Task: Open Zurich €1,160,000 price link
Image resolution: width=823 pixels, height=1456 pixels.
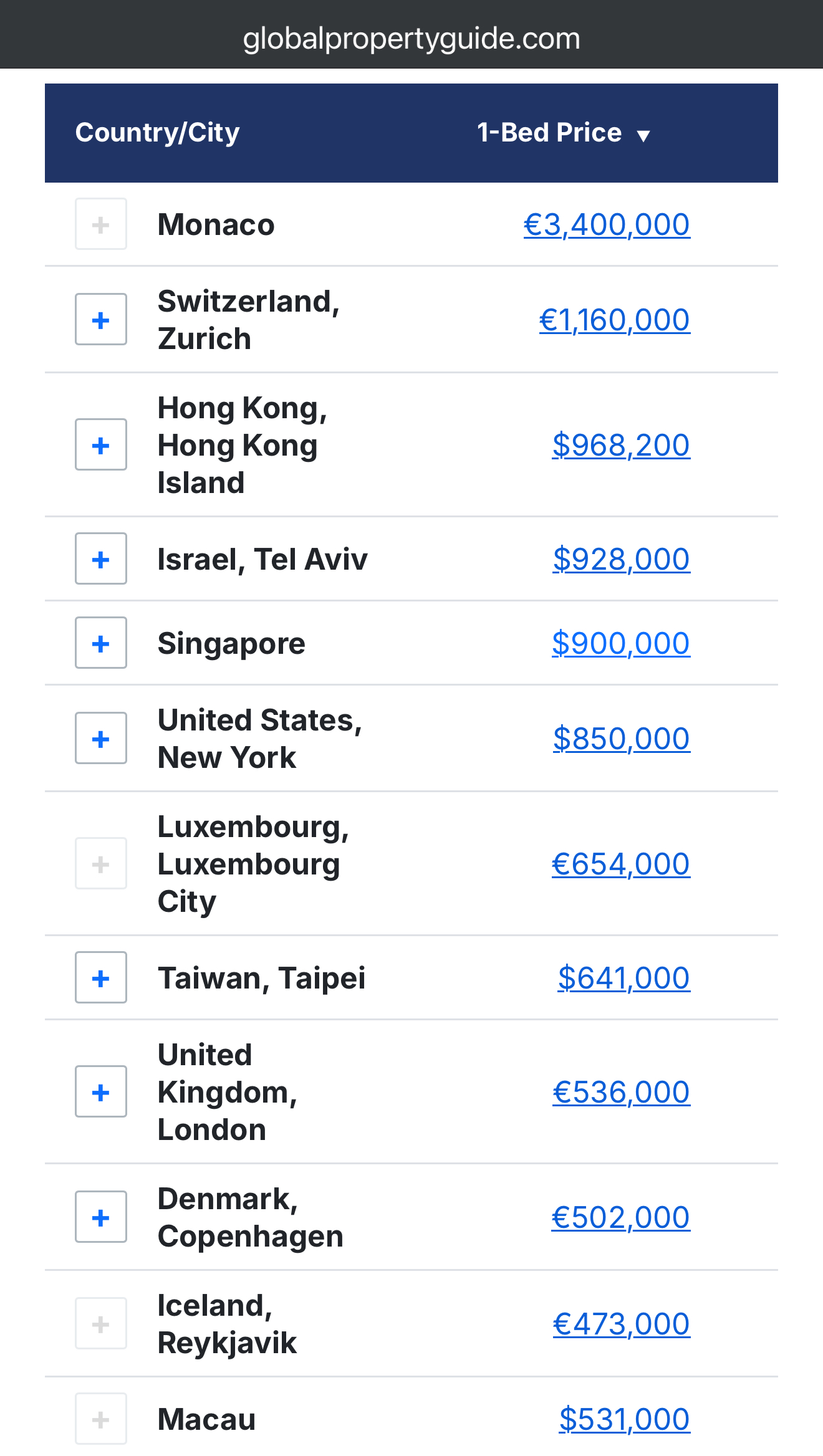Action: click(614, 320)
